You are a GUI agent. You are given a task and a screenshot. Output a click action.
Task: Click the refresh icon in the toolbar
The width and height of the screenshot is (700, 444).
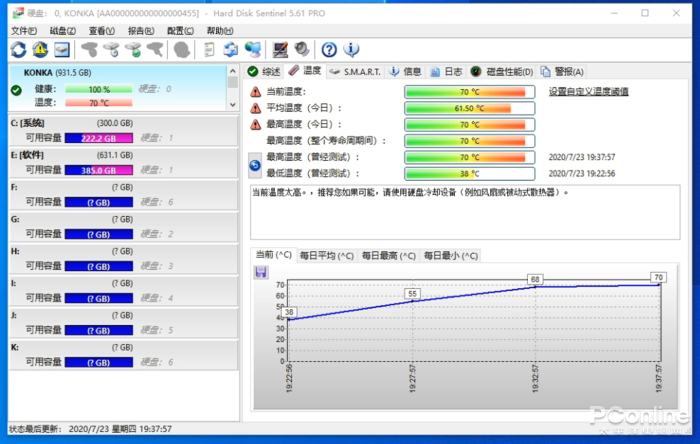coord(18,49)
